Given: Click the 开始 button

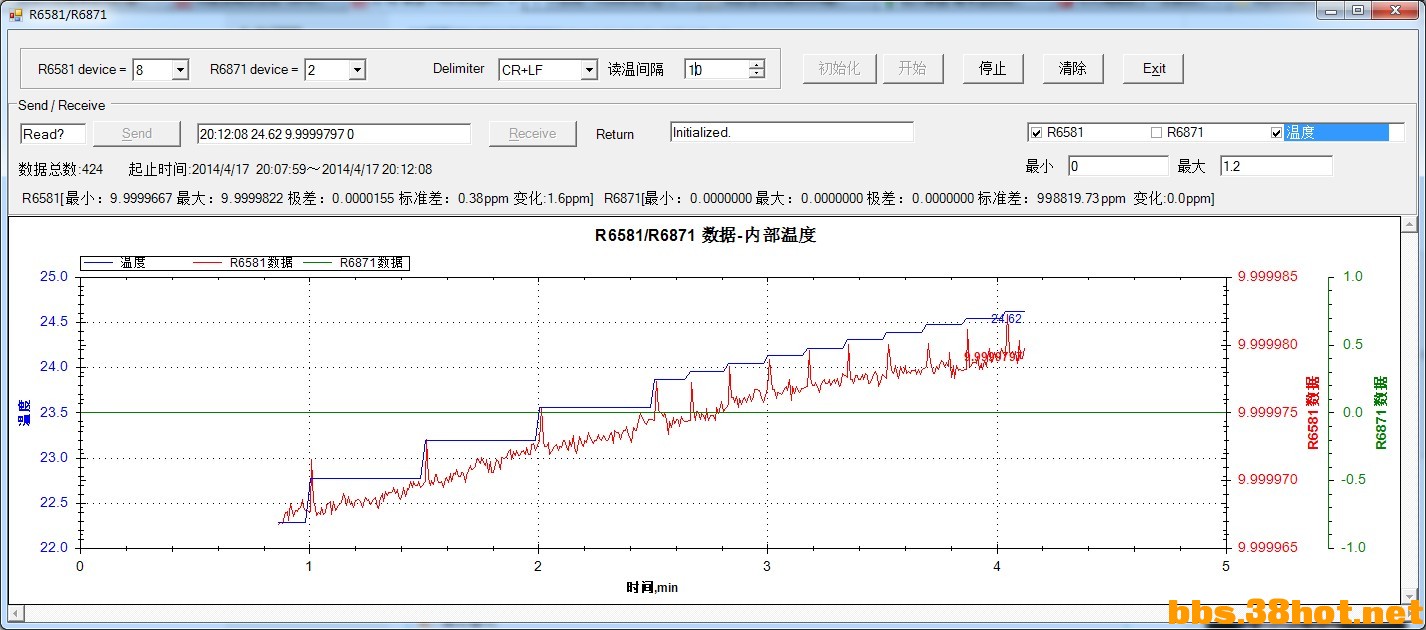Looking at the screenshot, I should click(x=912, y=69).
